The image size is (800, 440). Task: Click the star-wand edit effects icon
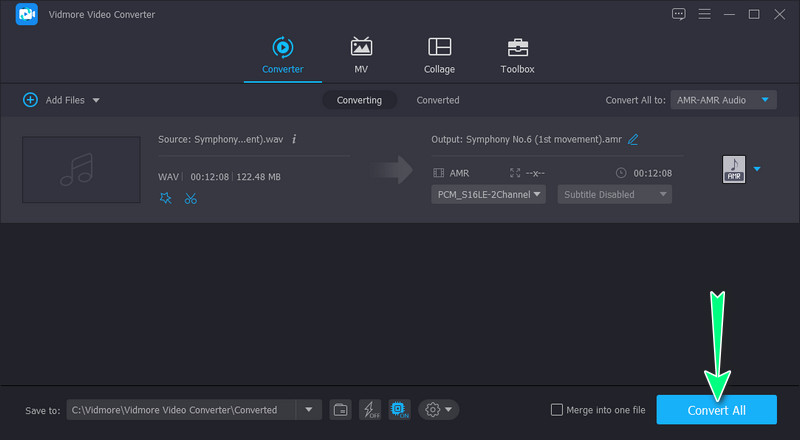166,198
